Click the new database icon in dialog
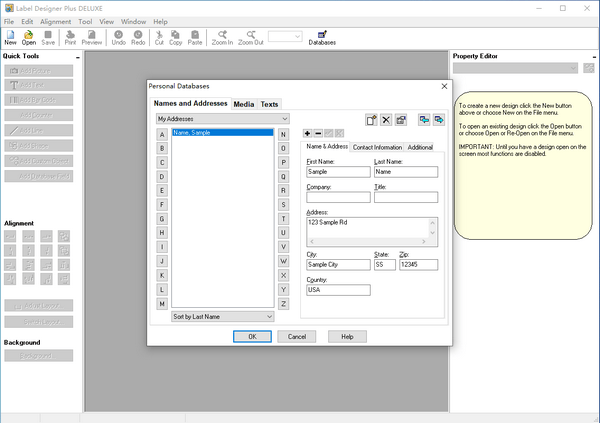The width and height of the screenshot is (600, 423). pos(370,119)
